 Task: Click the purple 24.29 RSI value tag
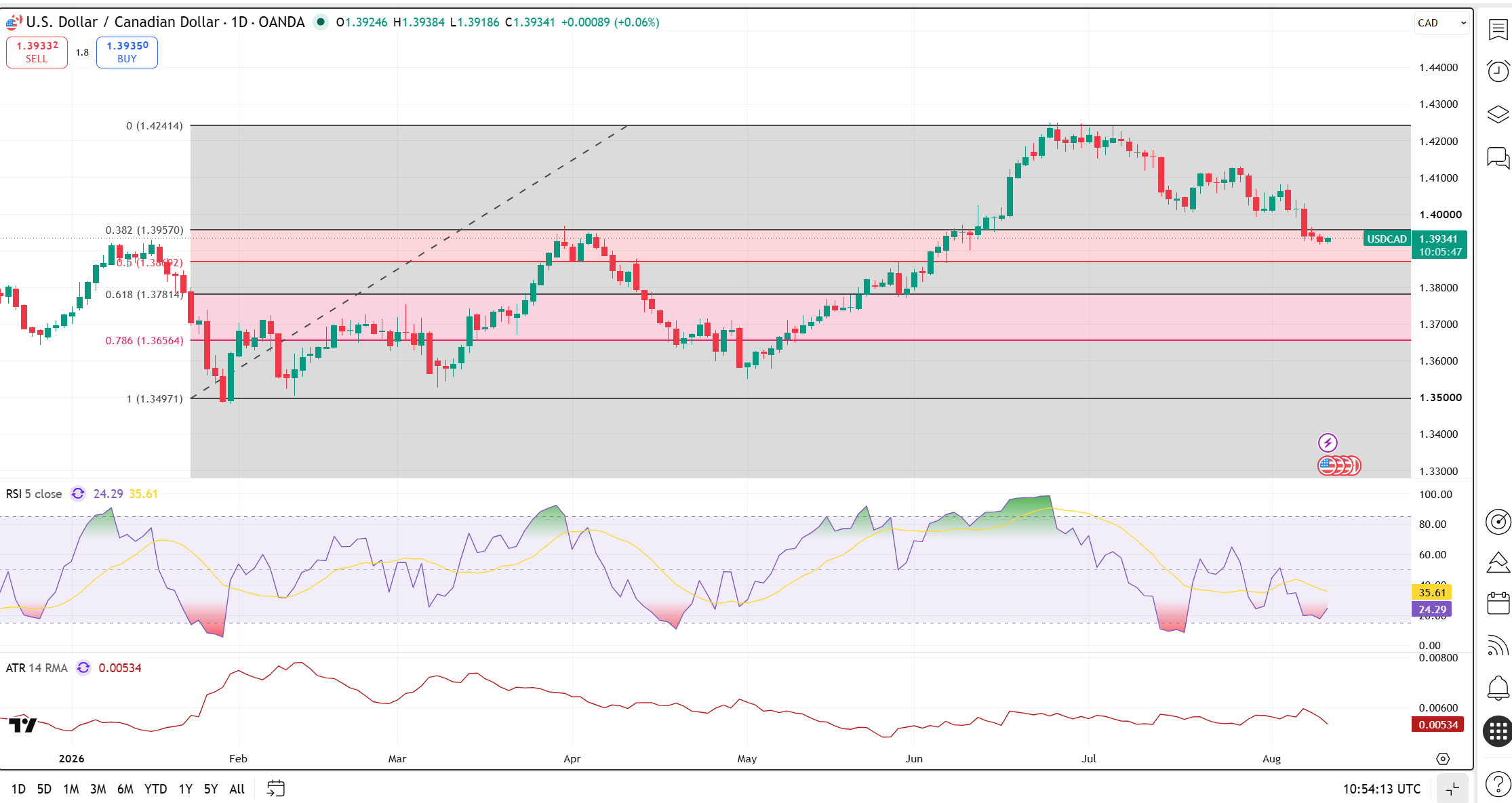(x=1432, y=609)
